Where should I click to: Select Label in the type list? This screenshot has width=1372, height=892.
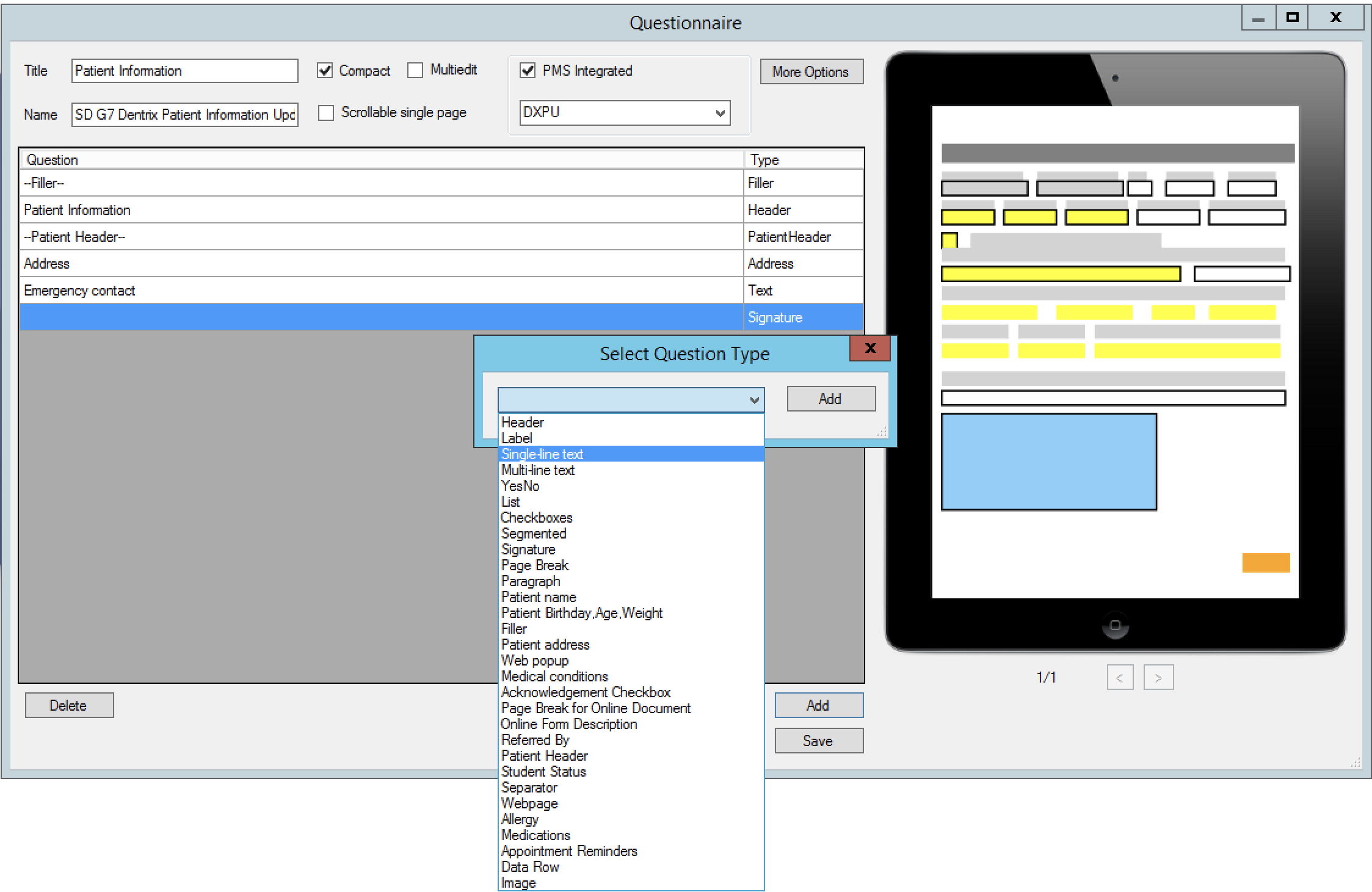tap(631, 438)
